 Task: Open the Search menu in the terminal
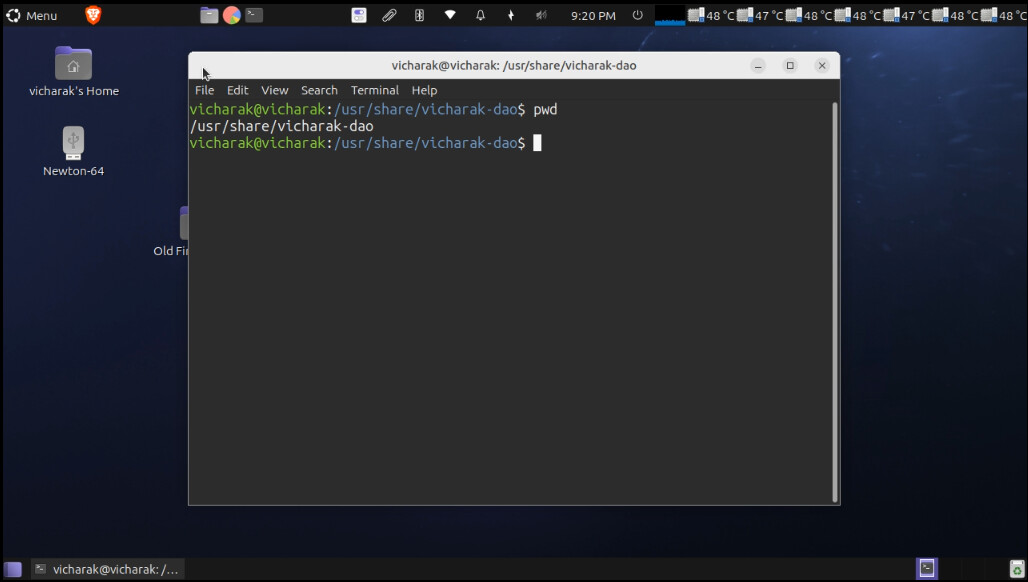(319, 90)
